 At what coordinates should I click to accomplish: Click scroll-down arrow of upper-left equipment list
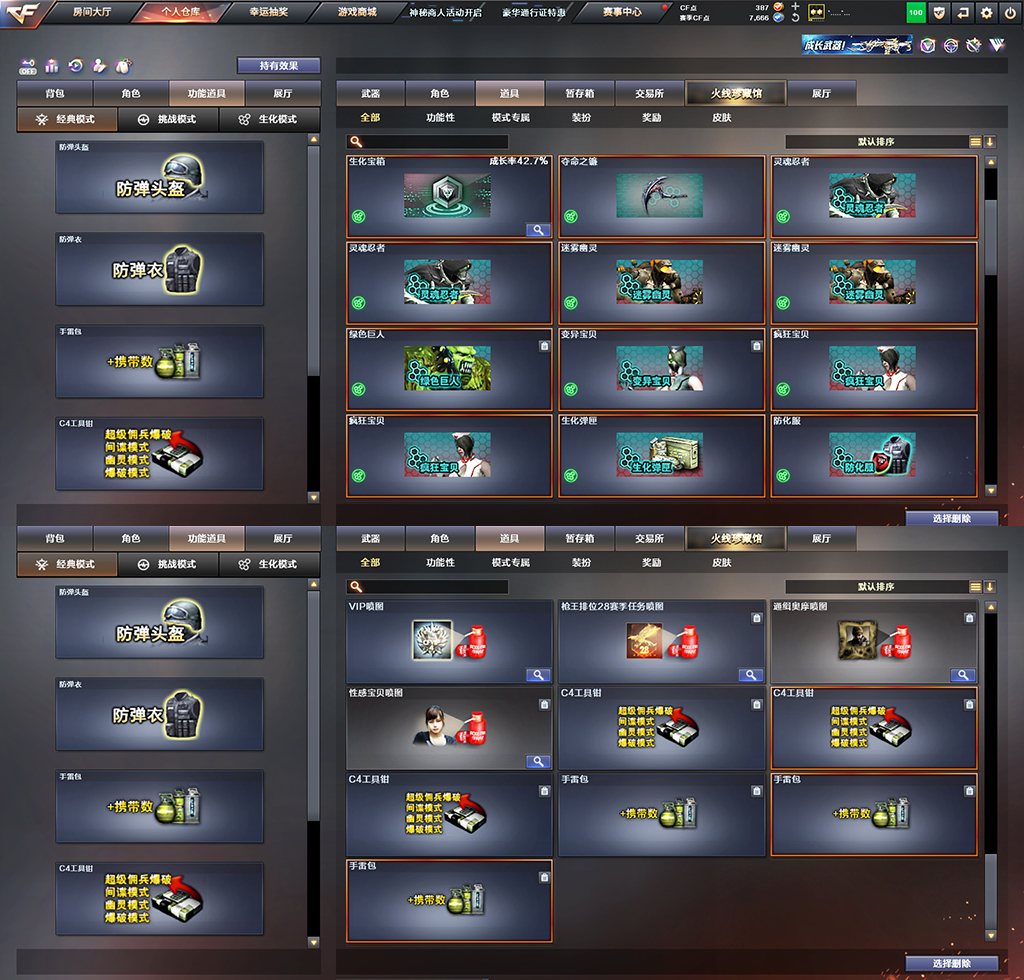(313, 498)
